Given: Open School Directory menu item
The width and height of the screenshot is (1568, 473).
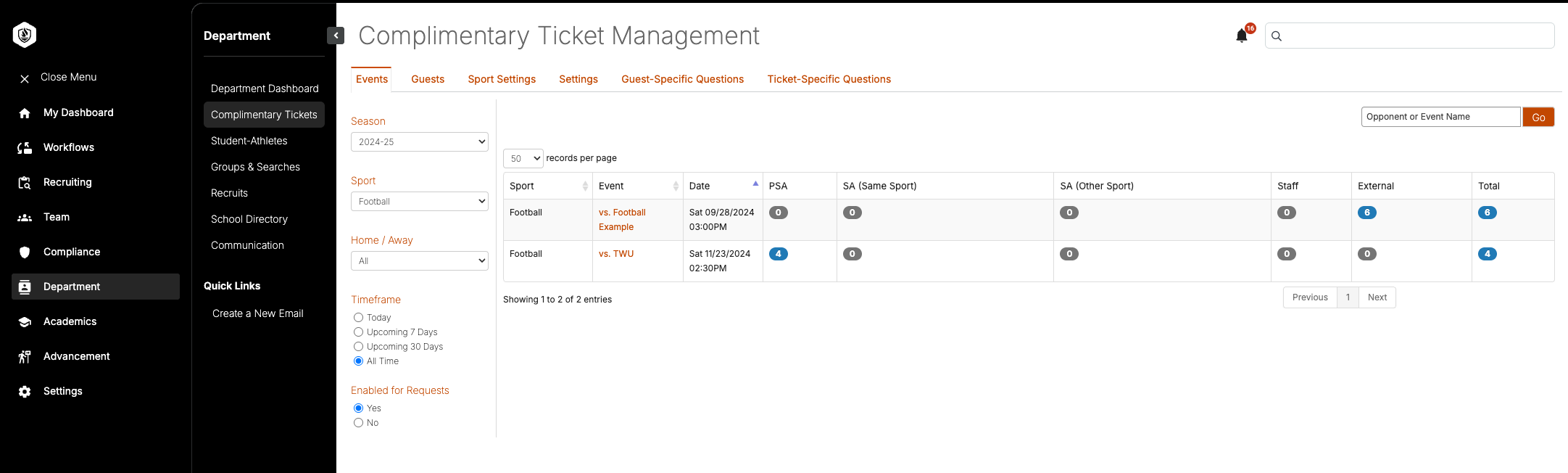Looking at the screenshot, I should click(249, 219).
